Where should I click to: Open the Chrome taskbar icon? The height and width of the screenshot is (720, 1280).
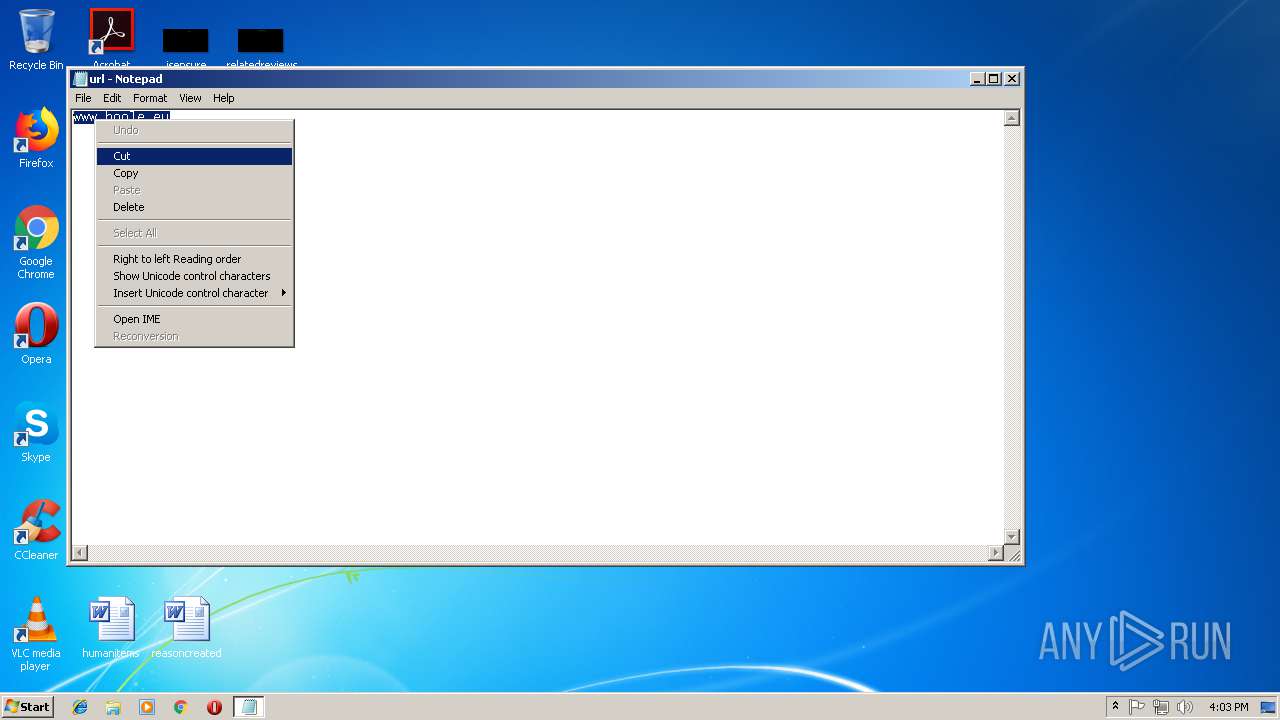point(181,707)
